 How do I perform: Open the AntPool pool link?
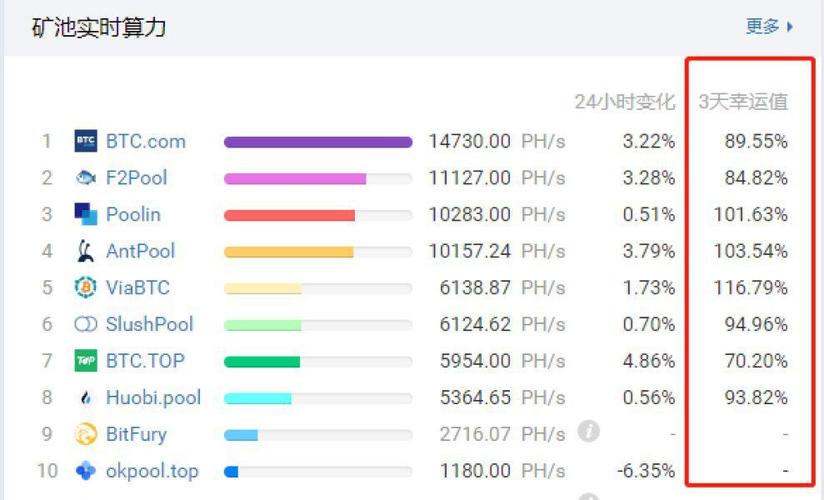coord(140,251)
